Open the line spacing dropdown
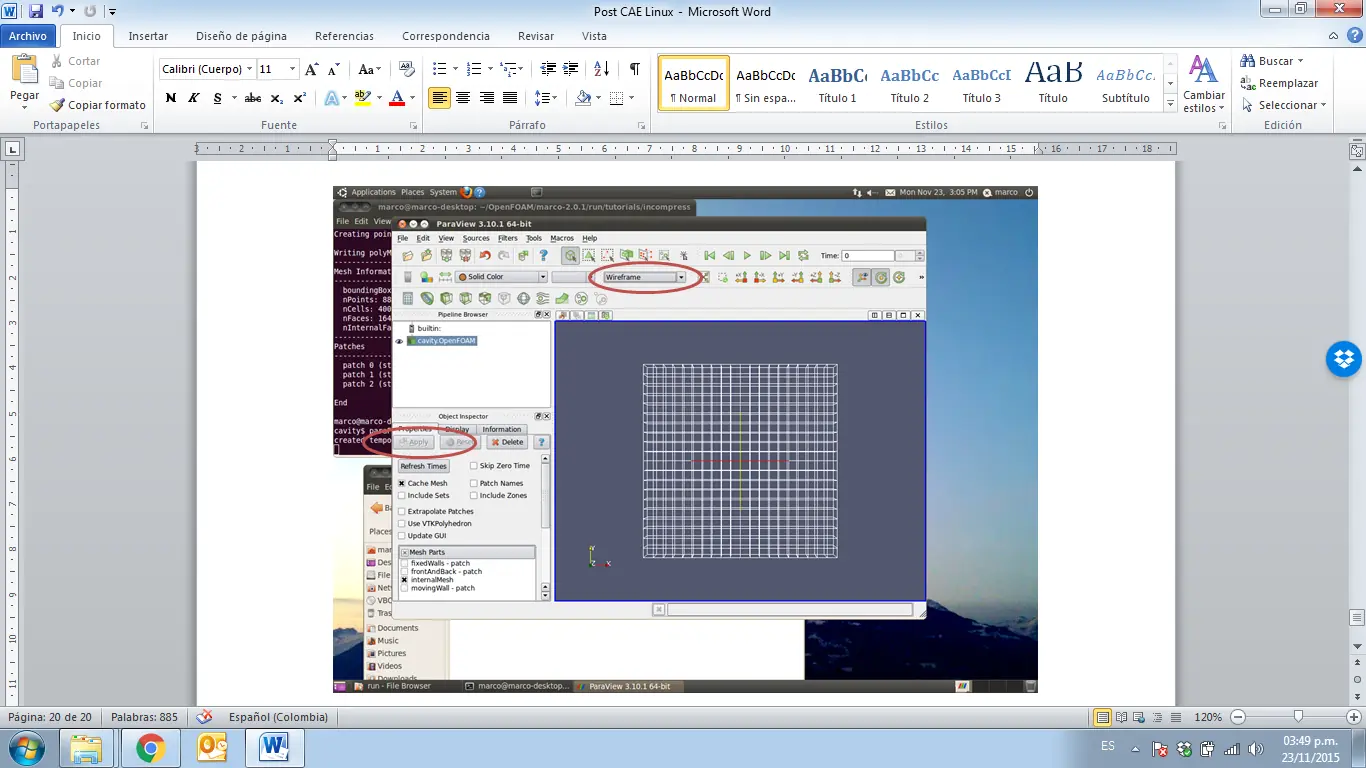Screen dimensions: 1366x768 [x=546, y=98]
